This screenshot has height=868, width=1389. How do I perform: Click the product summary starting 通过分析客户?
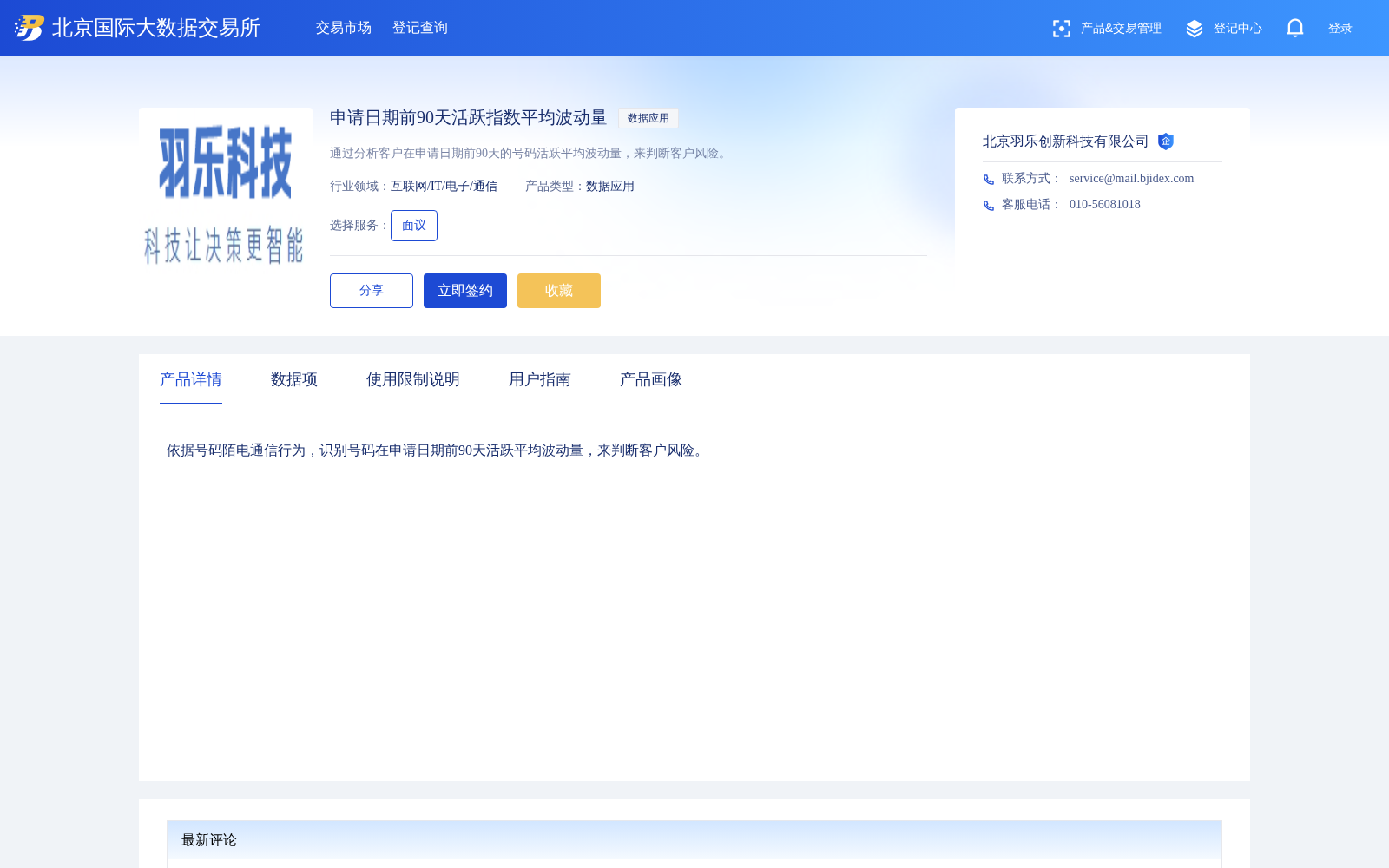click(530, 154)
